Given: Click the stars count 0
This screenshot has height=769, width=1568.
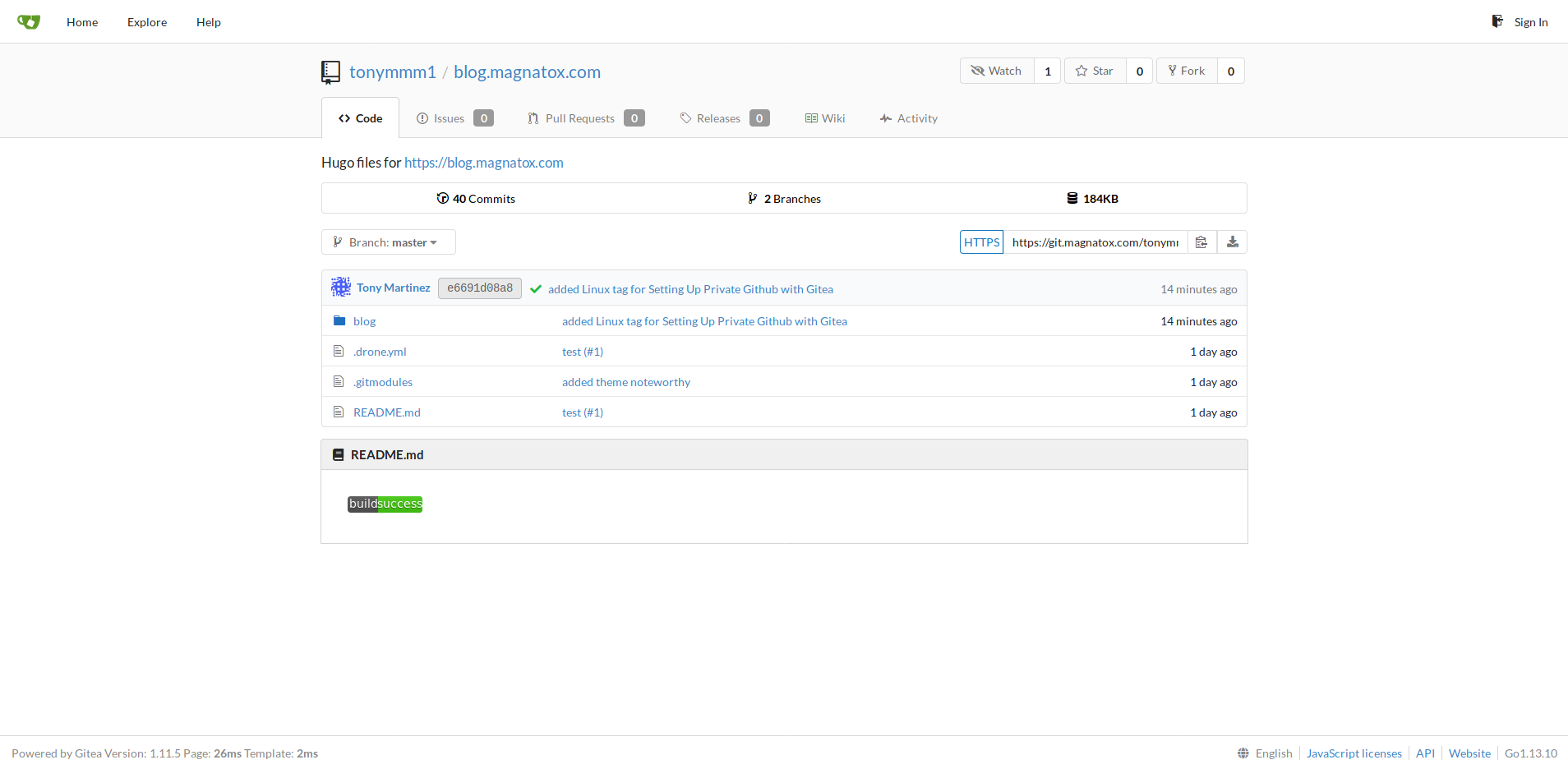Looking at the screenshot, I should click(x=1140, y=71).
